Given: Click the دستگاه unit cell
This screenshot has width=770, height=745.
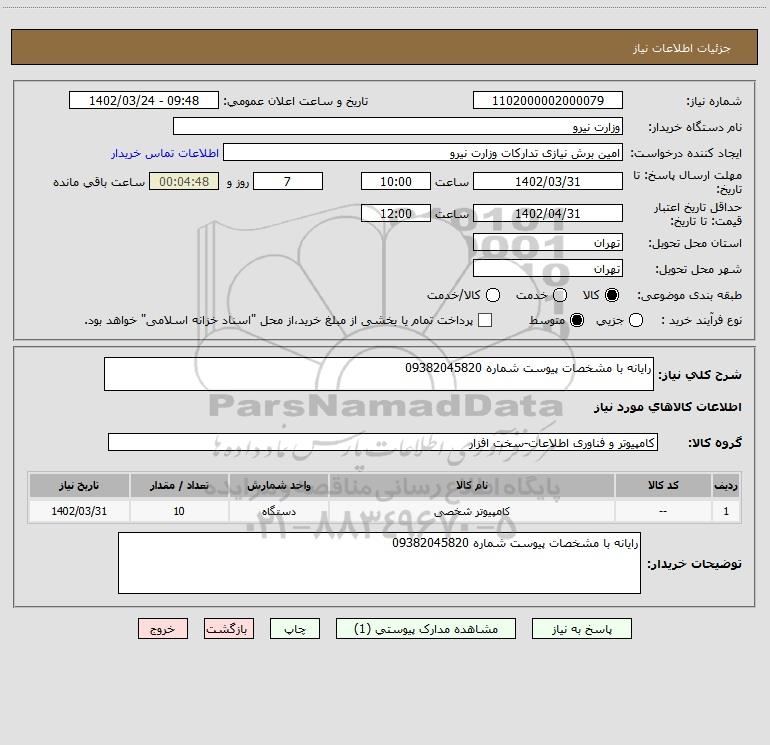Looking at the screenshot, I should tap(279, 511).
